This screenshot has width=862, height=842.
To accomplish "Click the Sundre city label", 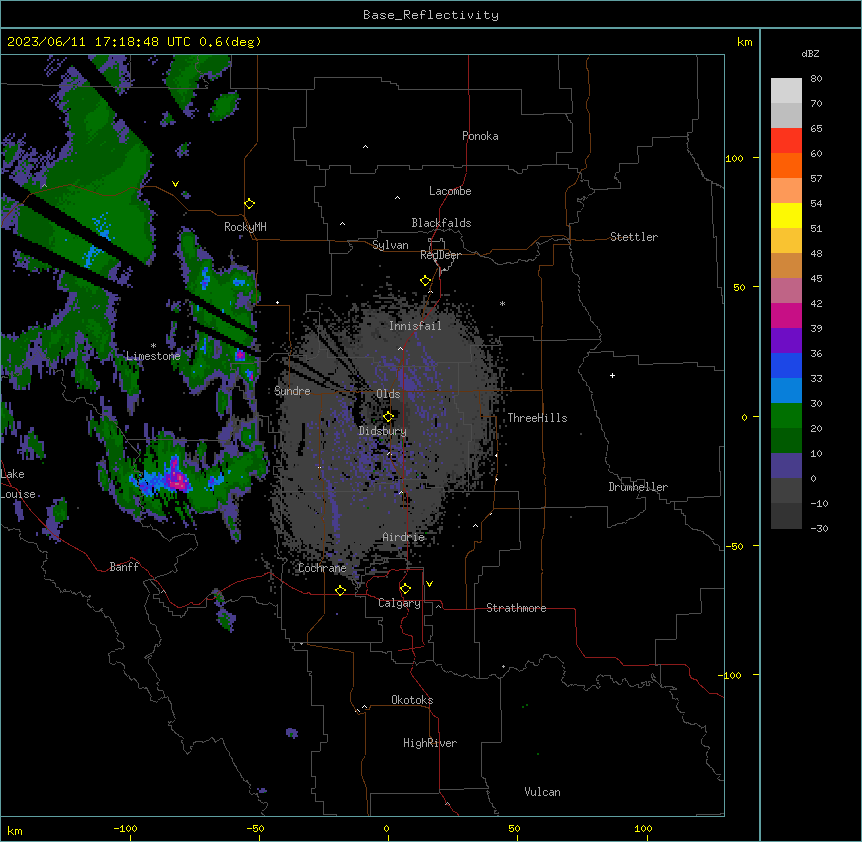I will 292,391.
